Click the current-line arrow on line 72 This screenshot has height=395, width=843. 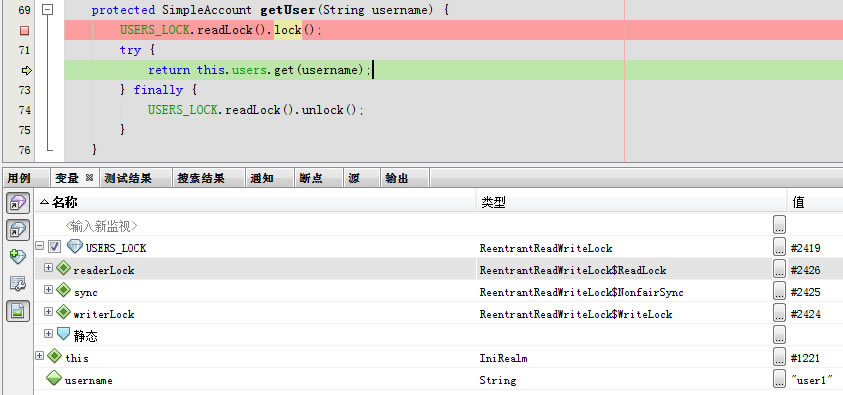[x=26, y=70]
